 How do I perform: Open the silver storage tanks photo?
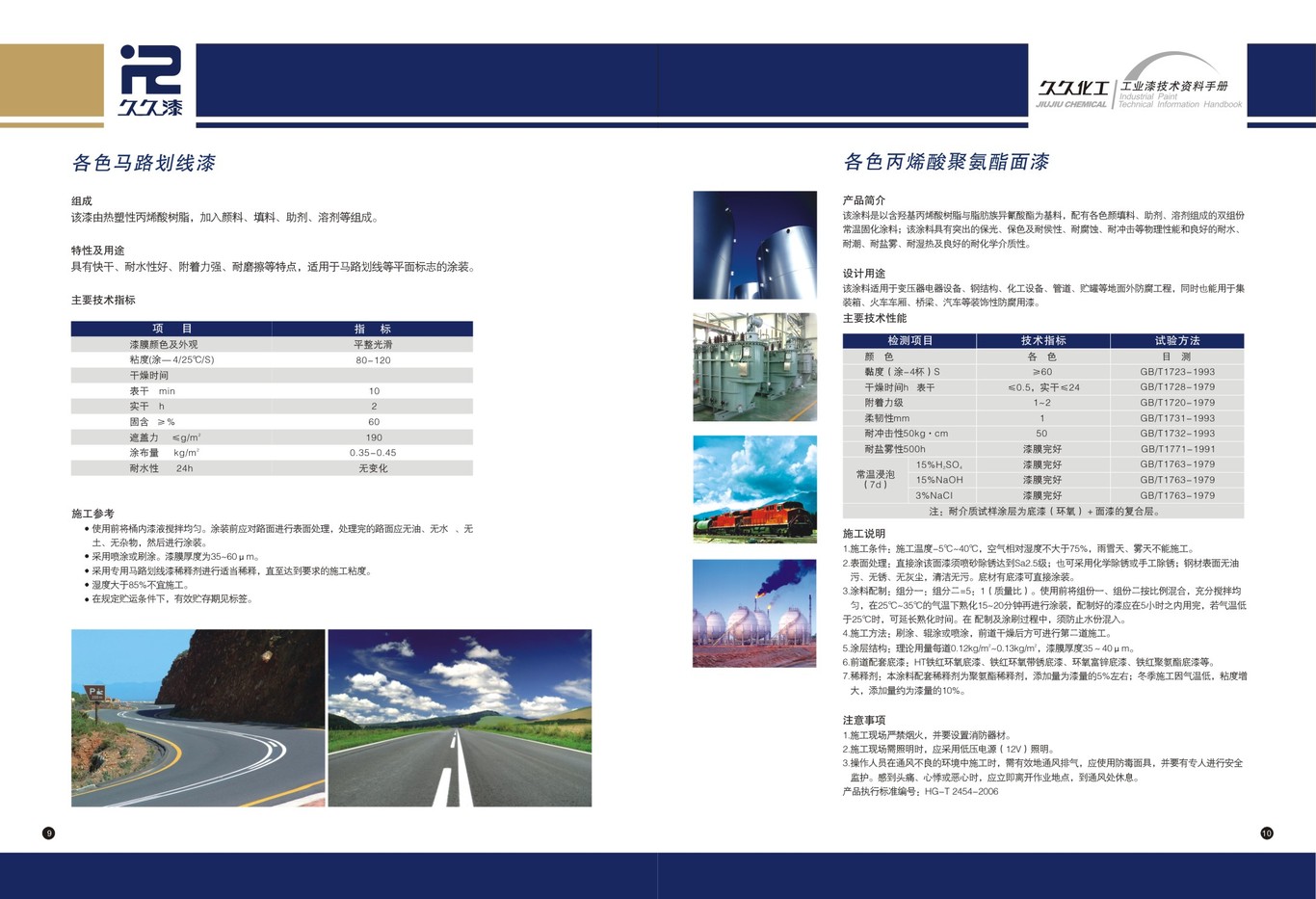(x=754, y=245)
